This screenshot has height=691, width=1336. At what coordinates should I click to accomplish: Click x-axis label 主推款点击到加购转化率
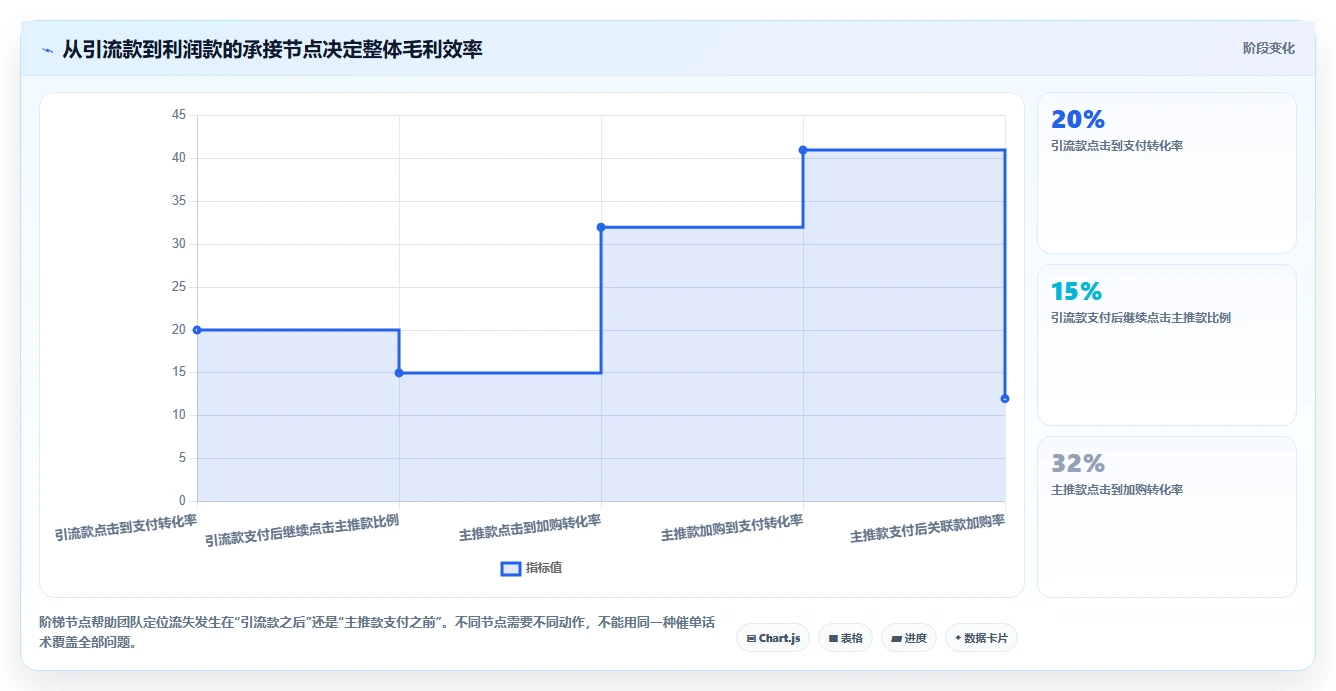[x=530, y=527]
